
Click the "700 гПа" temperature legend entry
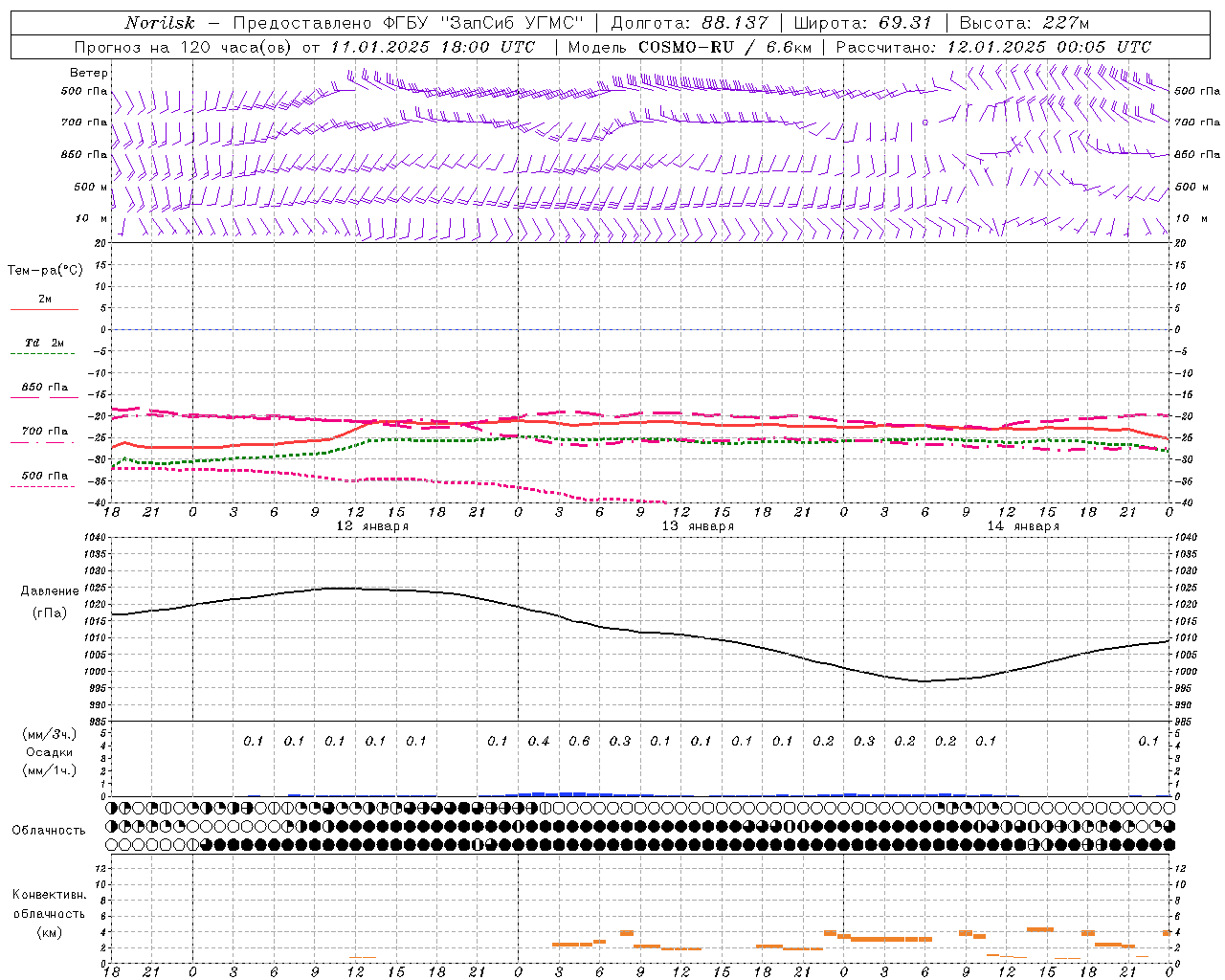[x=45, y=432]
